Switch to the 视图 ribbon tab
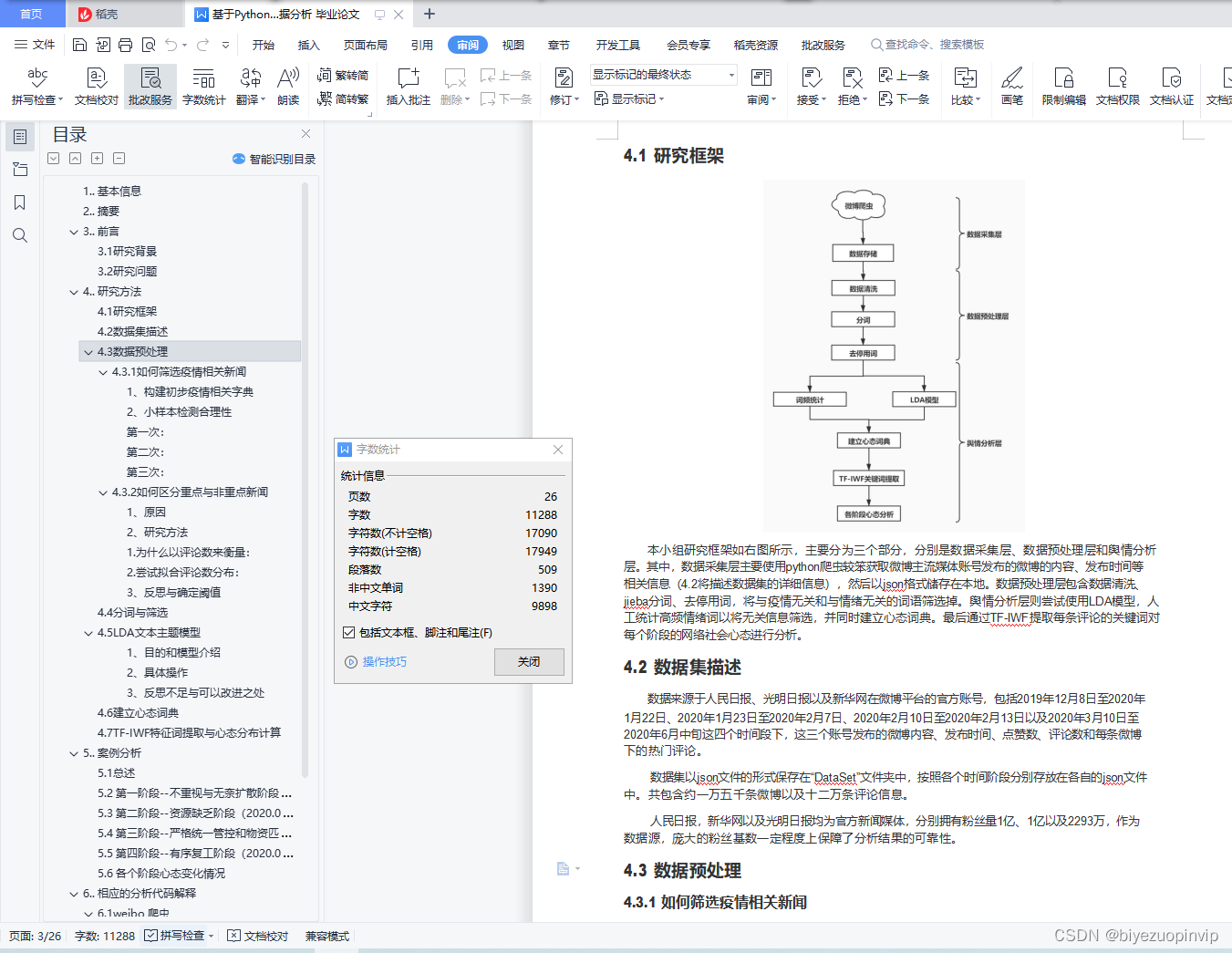The width and height of the screenshot is (1232, 953). [513, 45]
